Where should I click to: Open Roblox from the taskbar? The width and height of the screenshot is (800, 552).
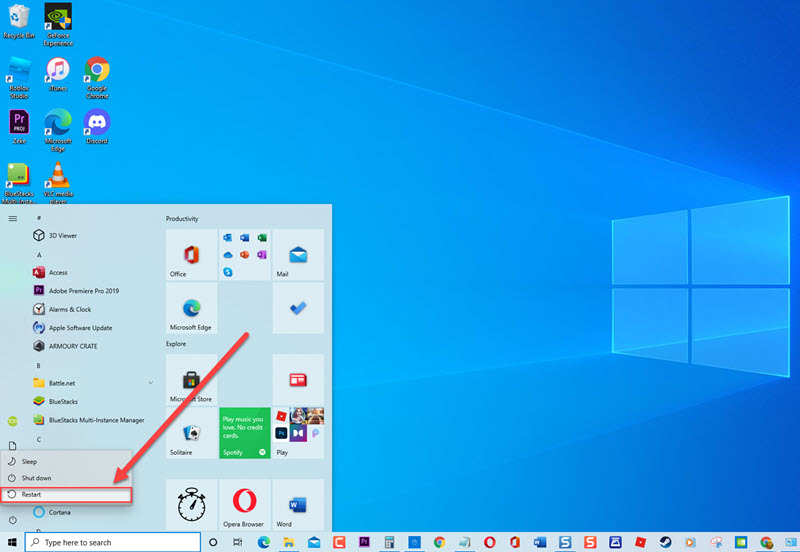tap(640, 542)
